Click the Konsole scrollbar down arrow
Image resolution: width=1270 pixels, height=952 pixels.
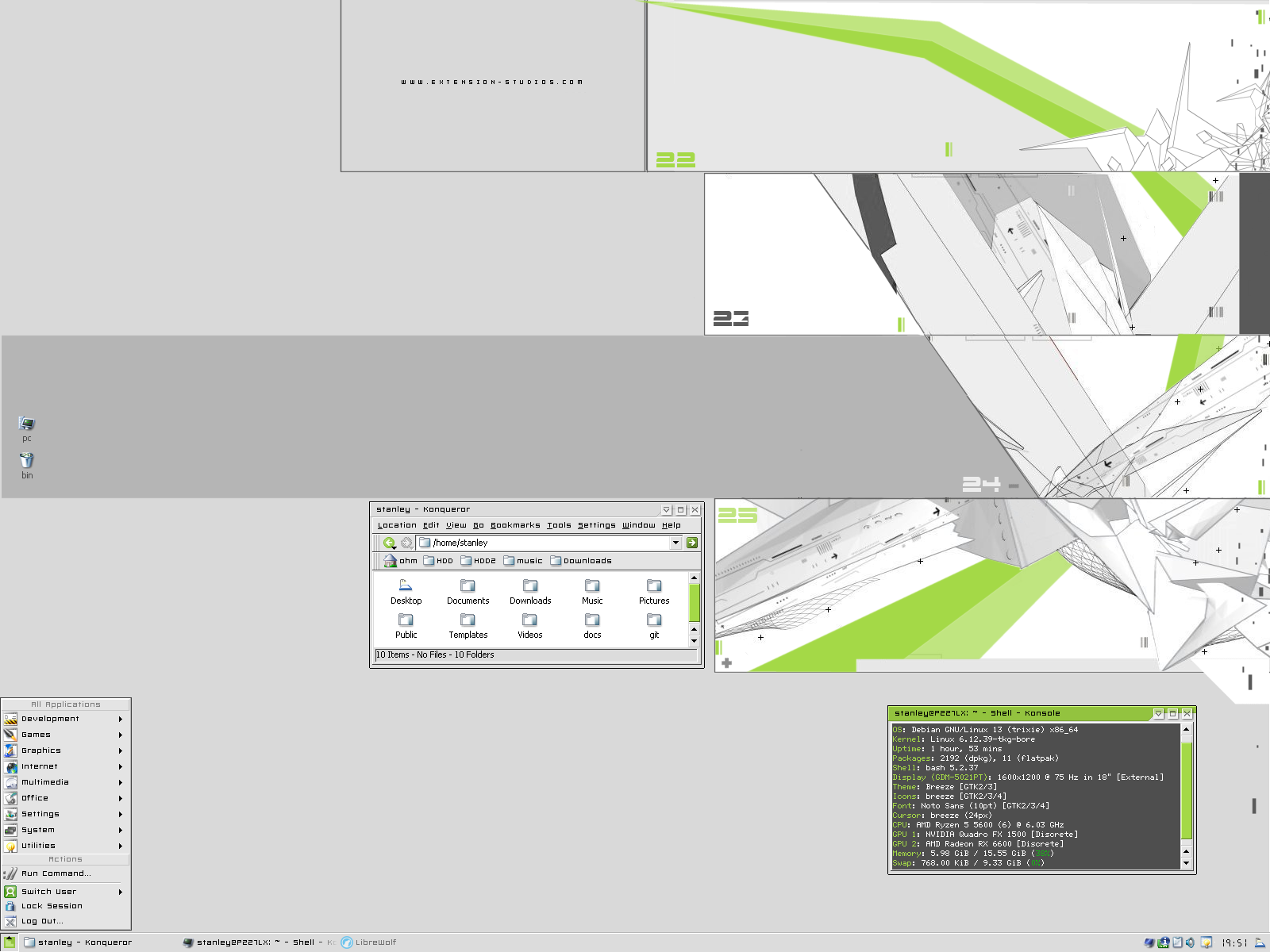click(x=1187, y=863)
